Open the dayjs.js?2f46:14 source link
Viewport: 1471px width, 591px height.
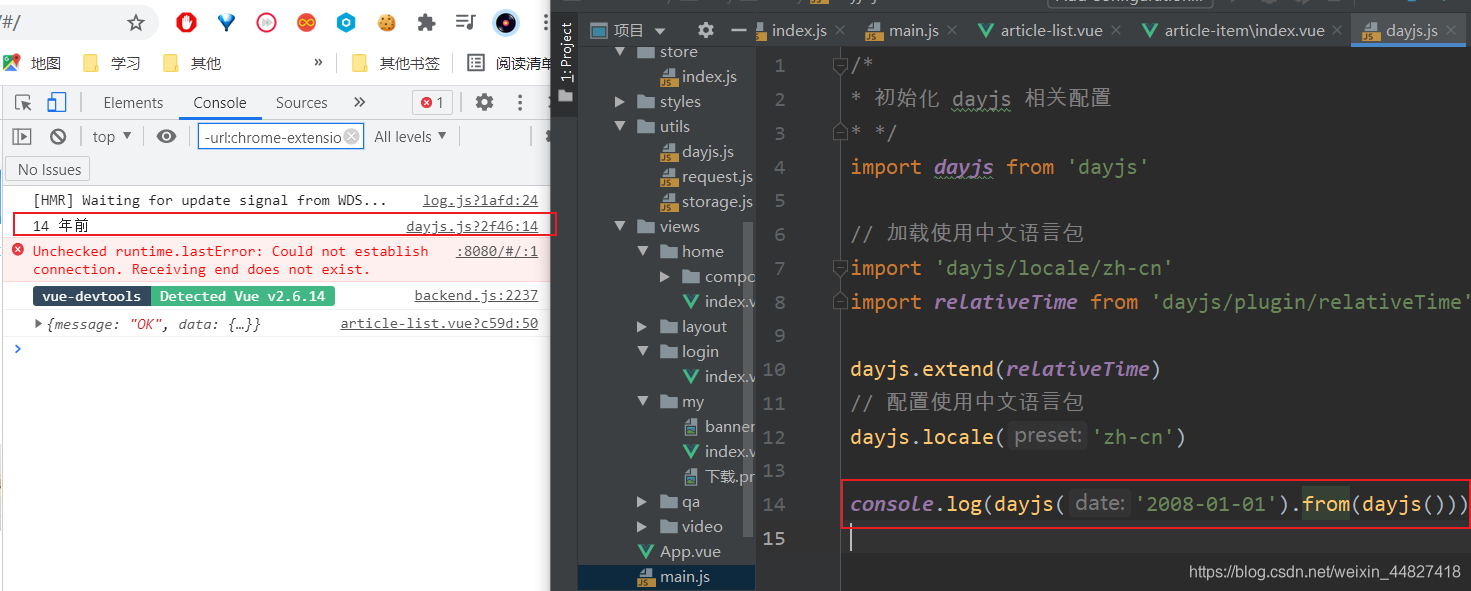click(472, 226)
